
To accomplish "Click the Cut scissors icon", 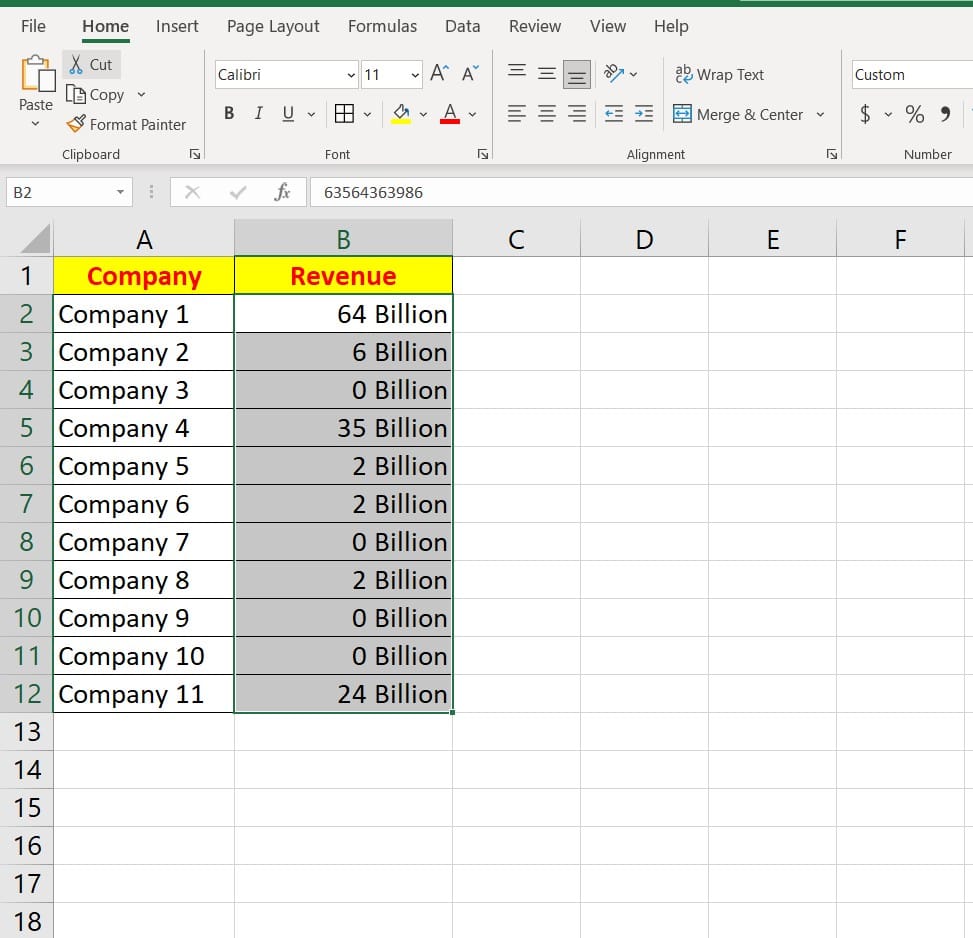I will tap(77, 65).
